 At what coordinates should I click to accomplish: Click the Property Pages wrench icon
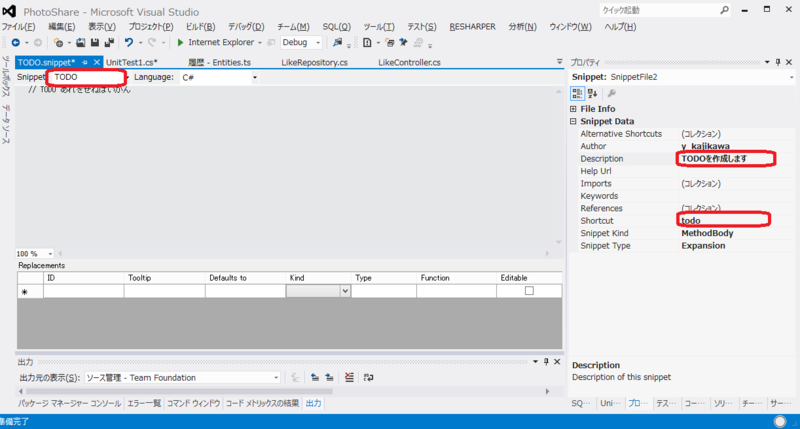(x=611, y=93)
